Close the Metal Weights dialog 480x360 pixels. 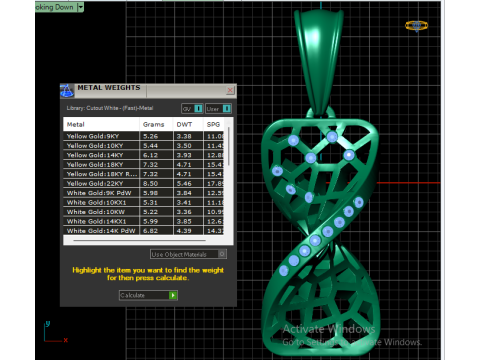click(230, 90)
